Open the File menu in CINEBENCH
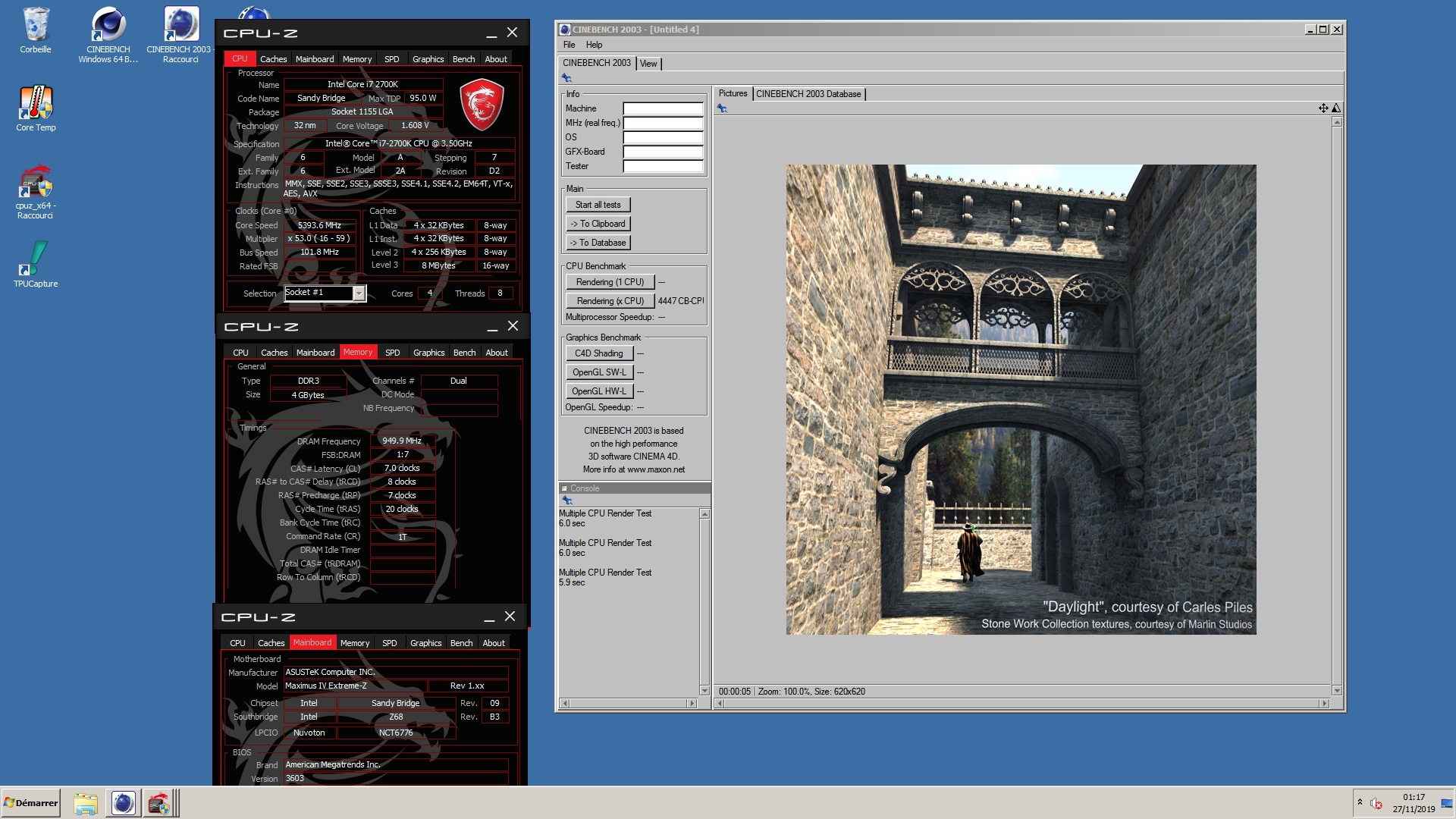This screenshot has height=819, width=1456. click(x=569, y=45)
